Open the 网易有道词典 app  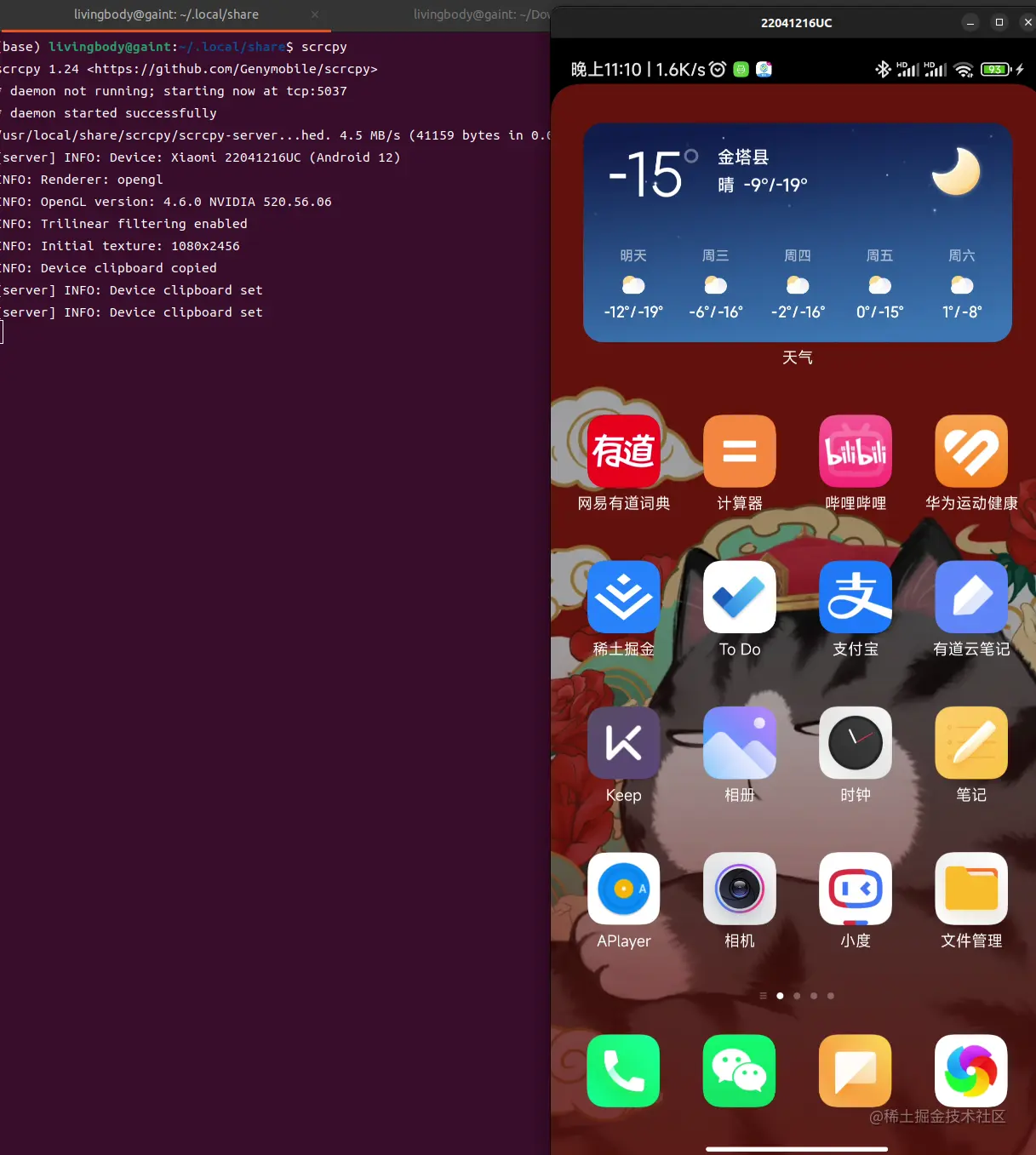pos(623,451)
